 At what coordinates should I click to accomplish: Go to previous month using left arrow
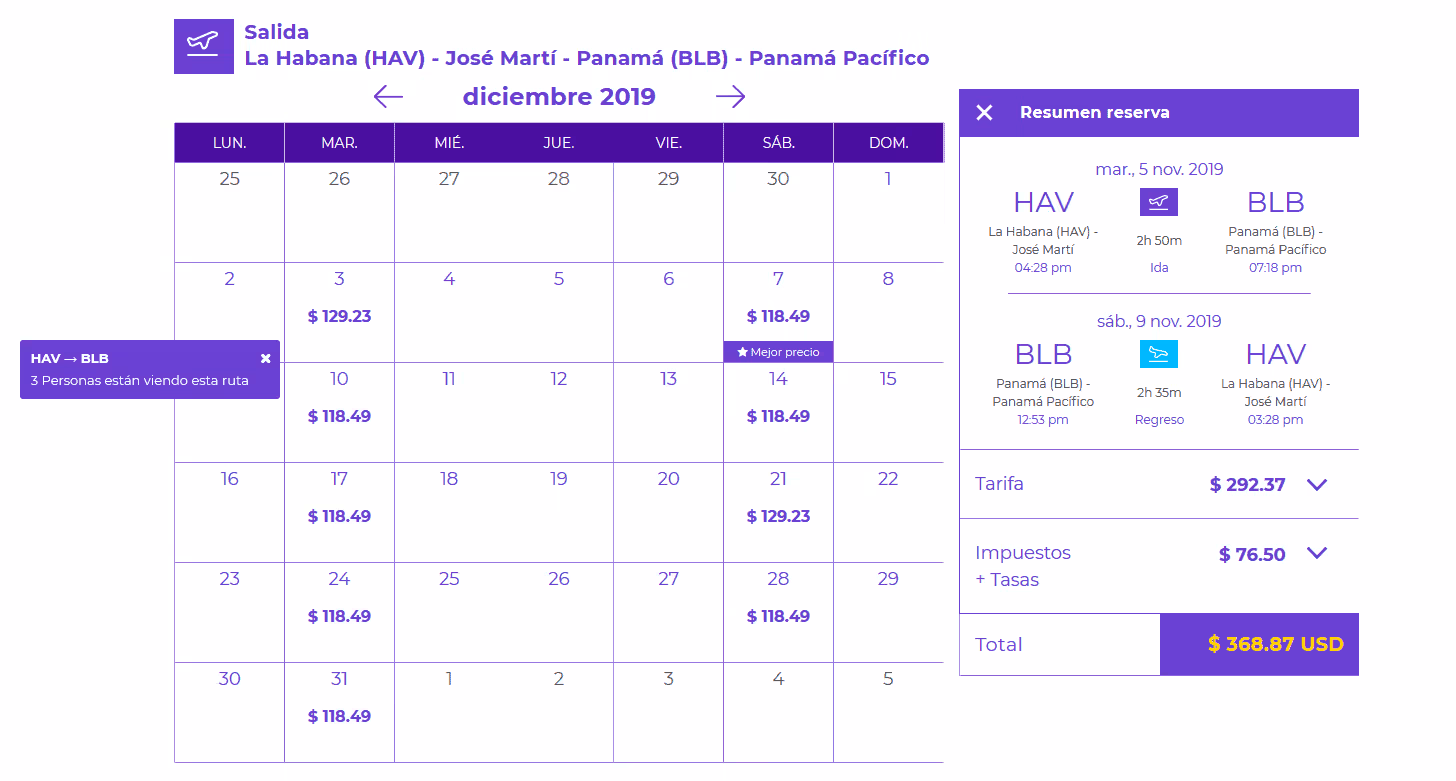388,96
